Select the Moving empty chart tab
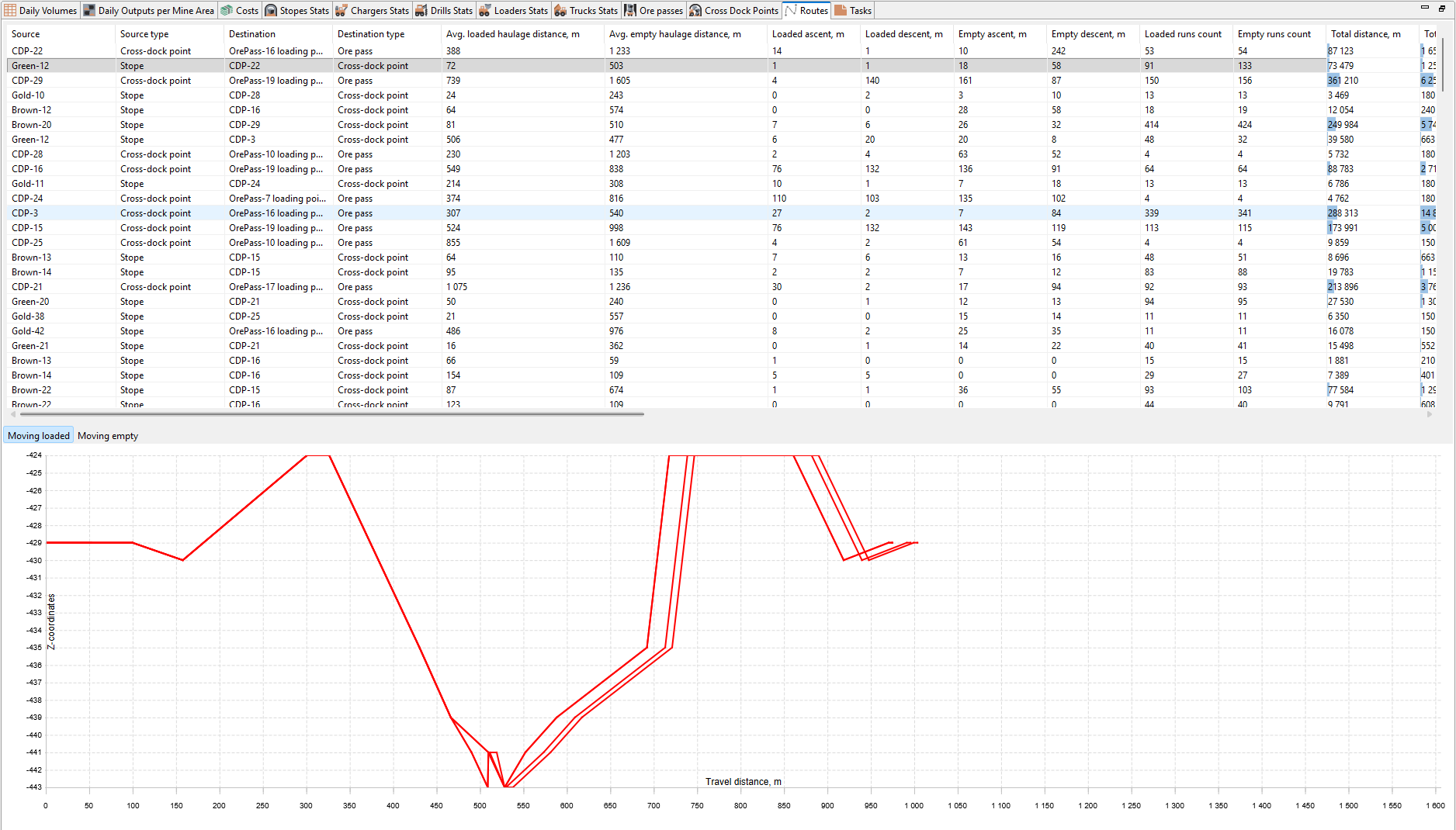This screenshot has width=1456, height=830. point(108,436)
